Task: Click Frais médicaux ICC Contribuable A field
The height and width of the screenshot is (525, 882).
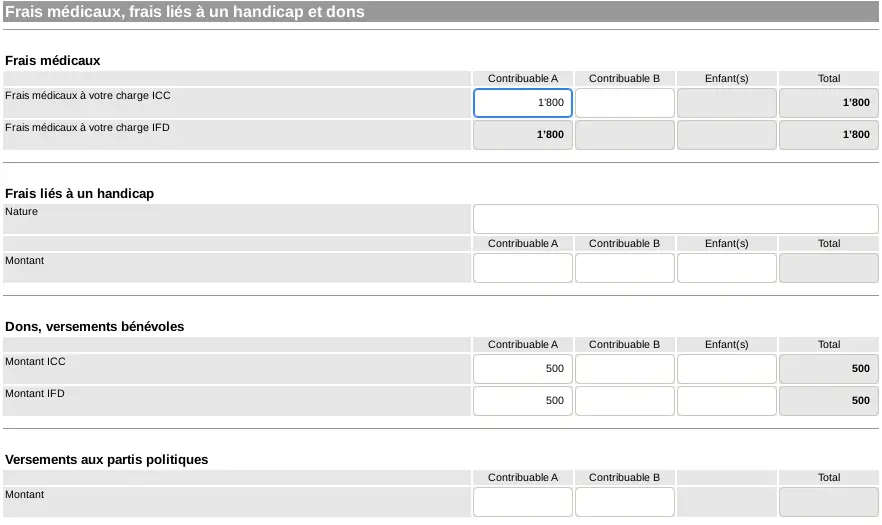Action: pos(523,102)
